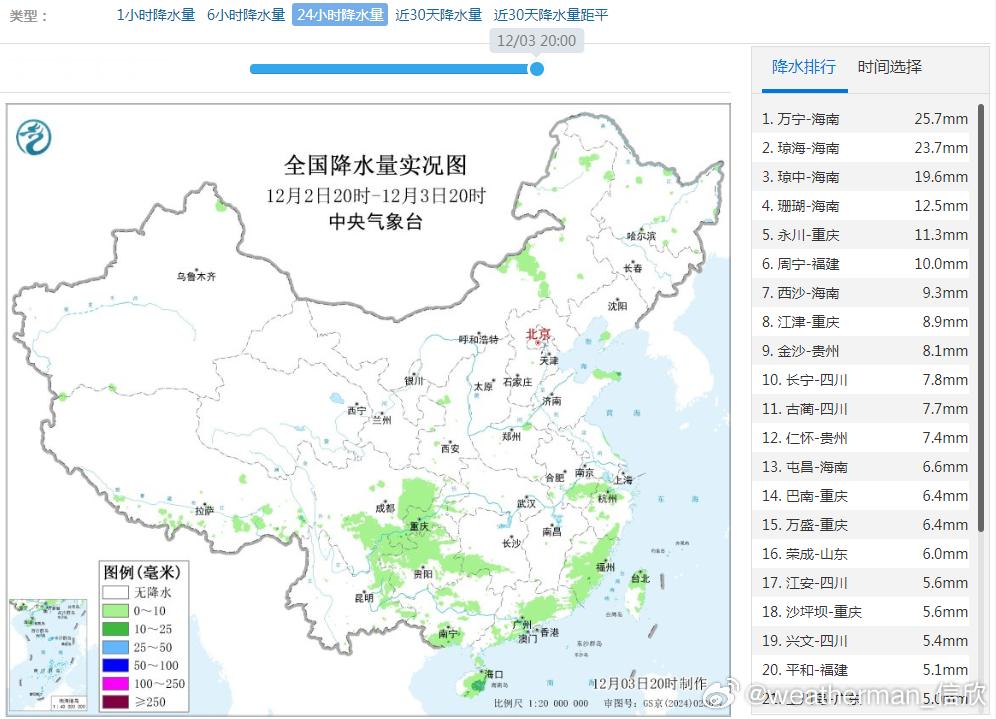Click the South China Sea inset map

point(48,655)
